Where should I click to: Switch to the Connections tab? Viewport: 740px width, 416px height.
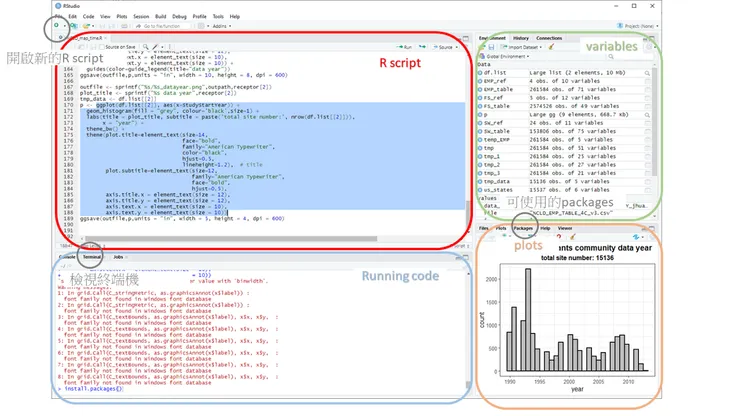549,38
